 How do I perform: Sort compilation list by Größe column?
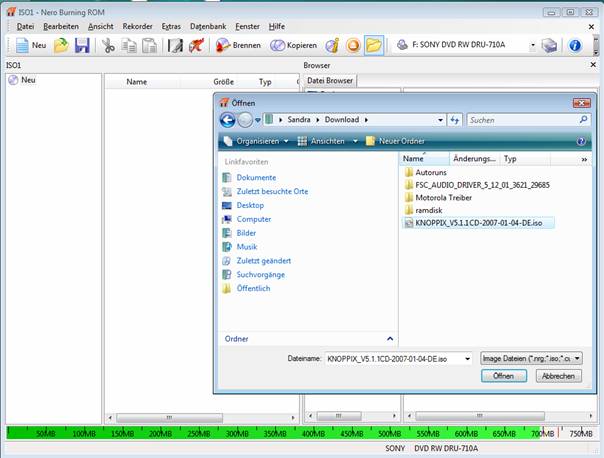[223, 82]
